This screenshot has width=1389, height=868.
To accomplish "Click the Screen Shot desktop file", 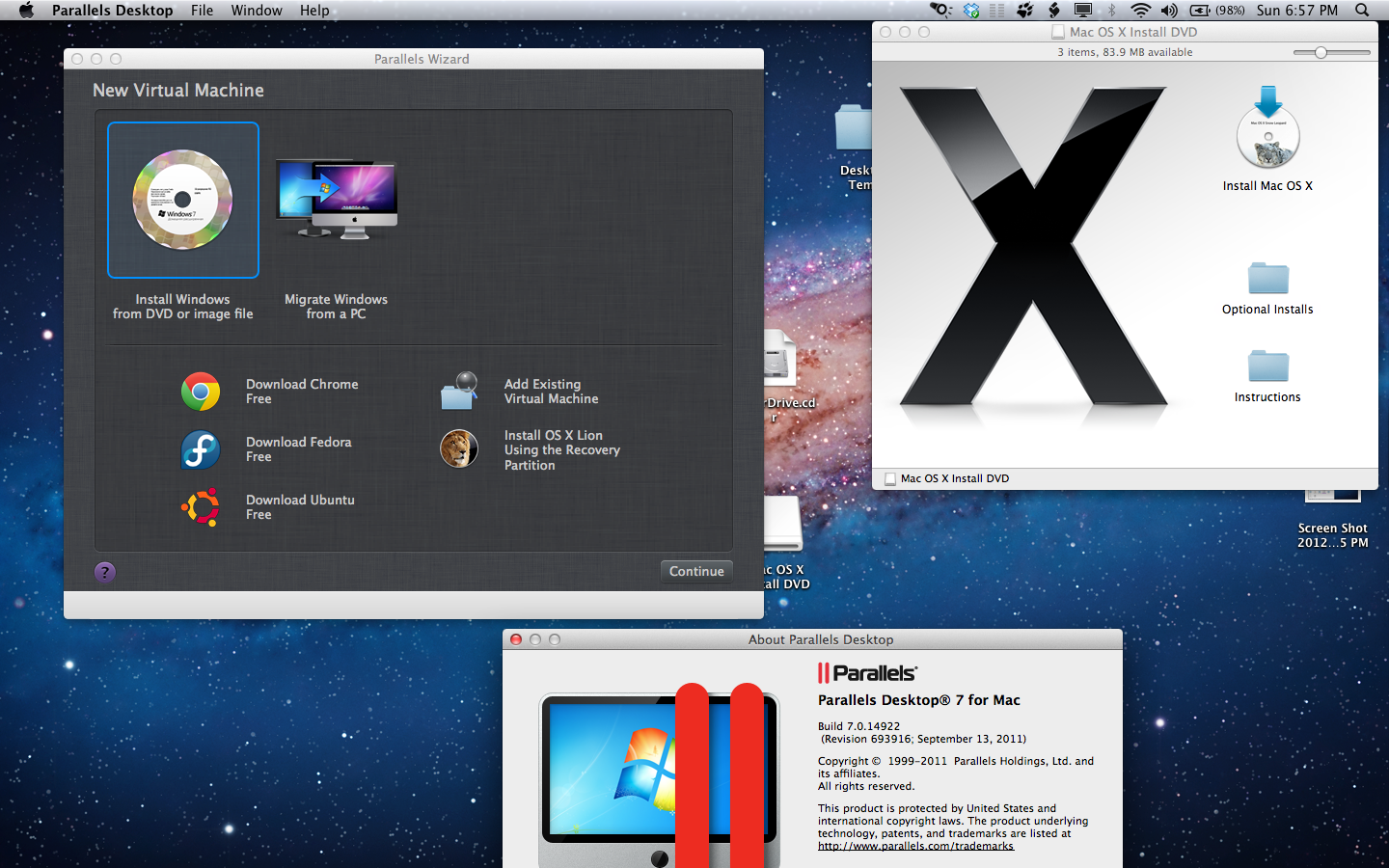I will click(1332, 516).
